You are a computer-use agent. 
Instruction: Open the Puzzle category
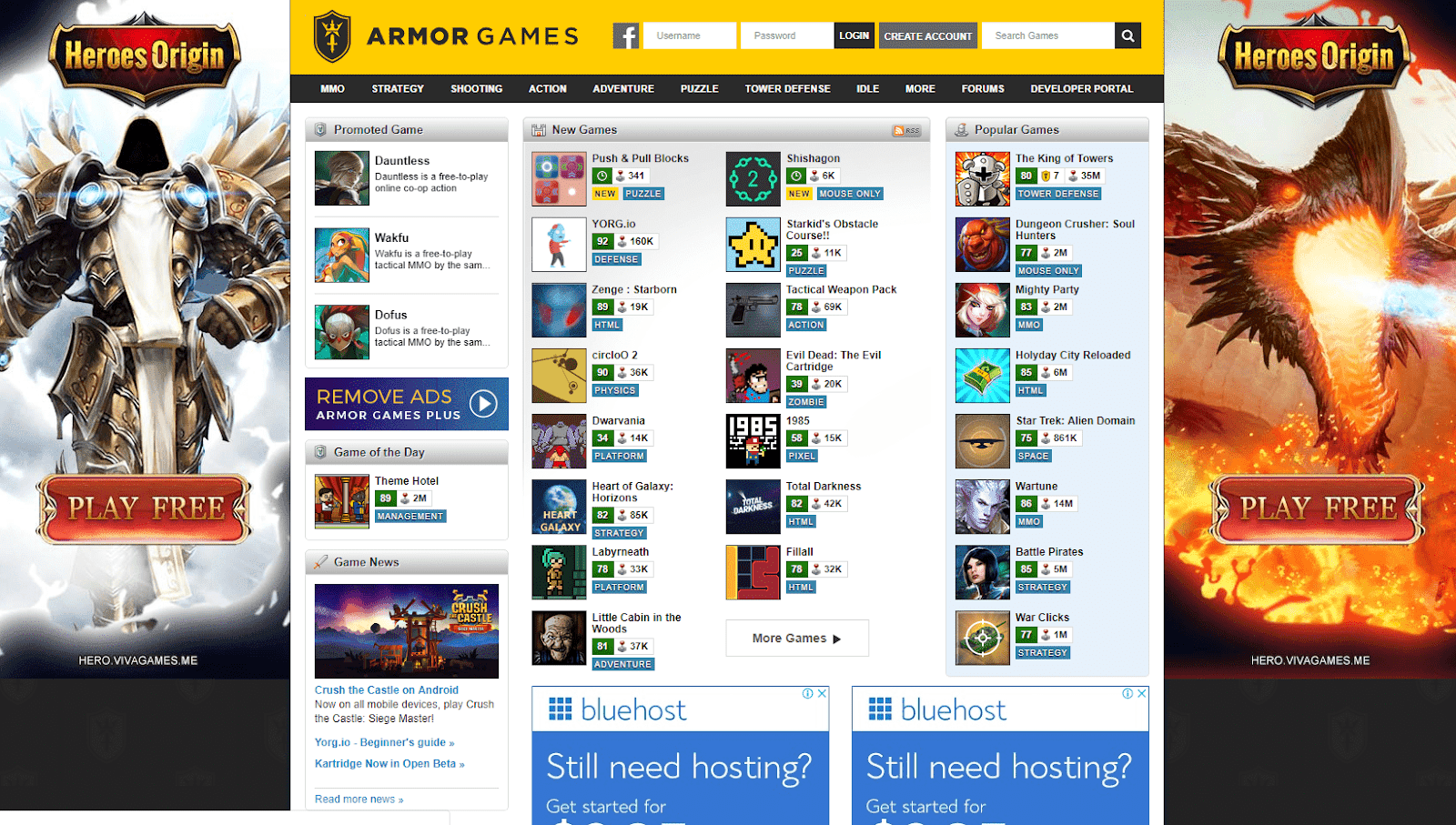(700, 89)
